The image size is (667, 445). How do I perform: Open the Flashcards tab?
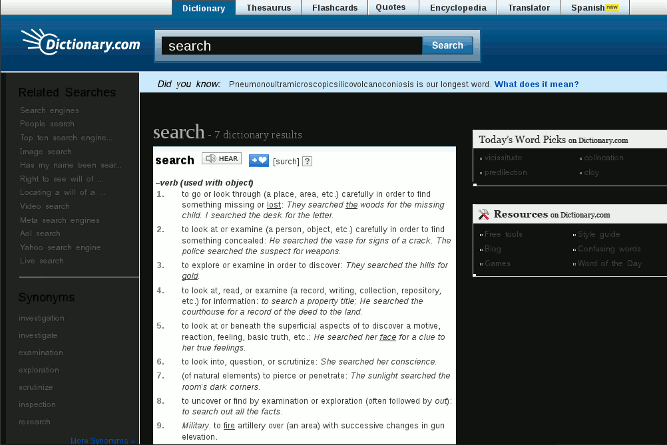point(335,8)
